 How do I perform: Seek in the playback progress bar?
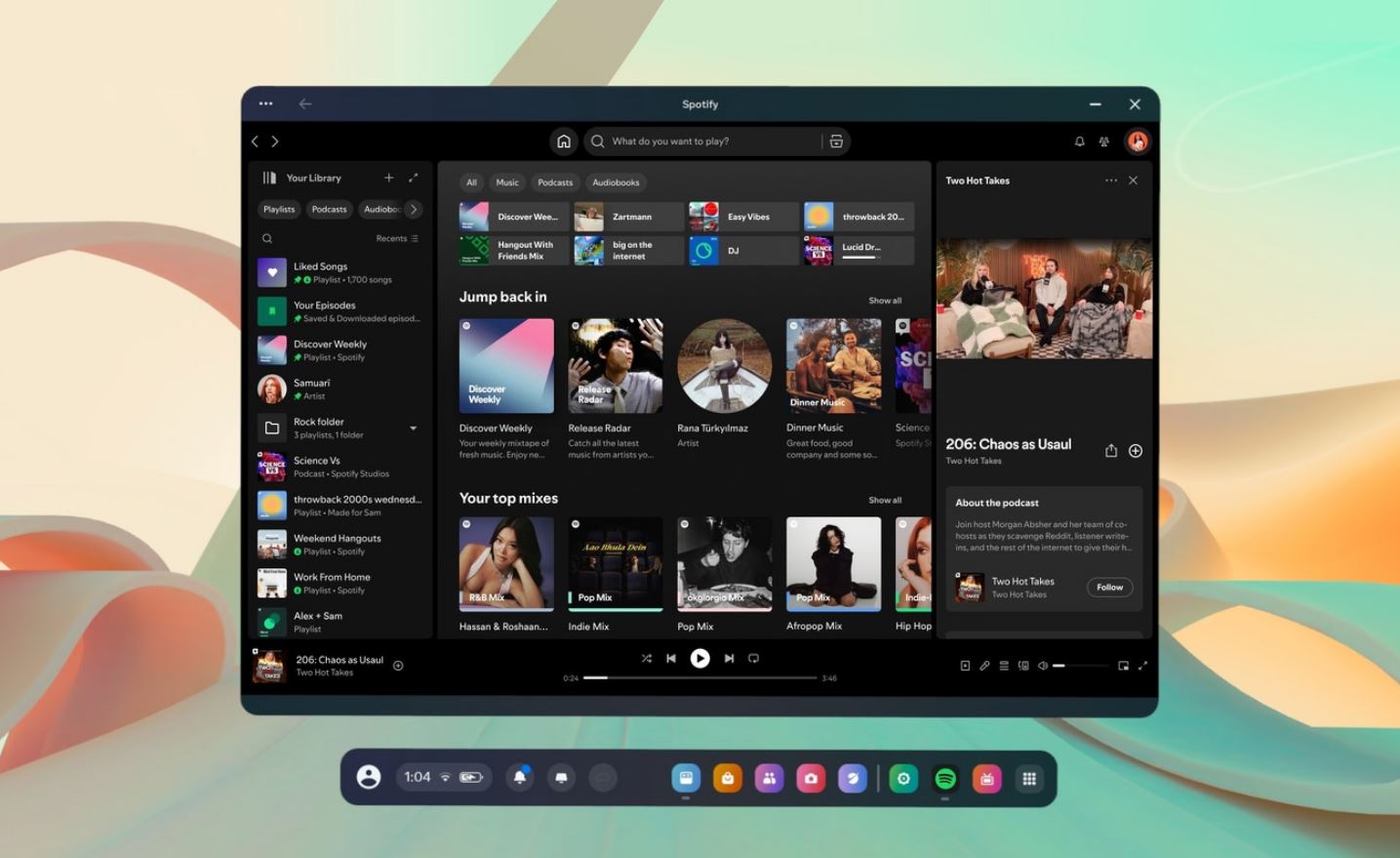(x=700, y=677)
